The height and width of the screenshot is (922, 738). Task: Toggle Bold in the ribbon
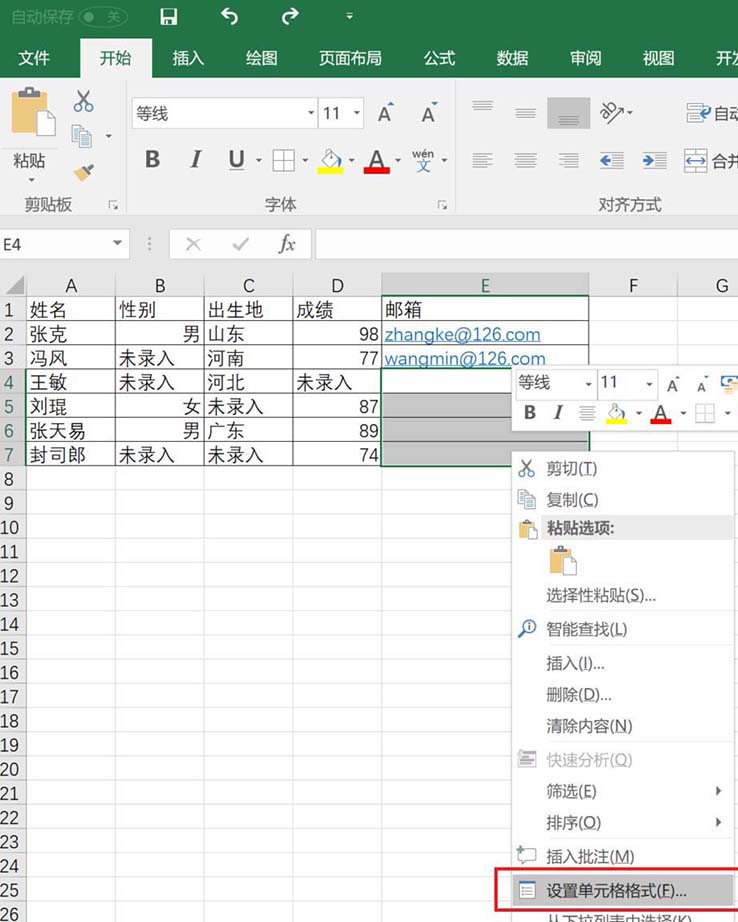pos(152,159)
